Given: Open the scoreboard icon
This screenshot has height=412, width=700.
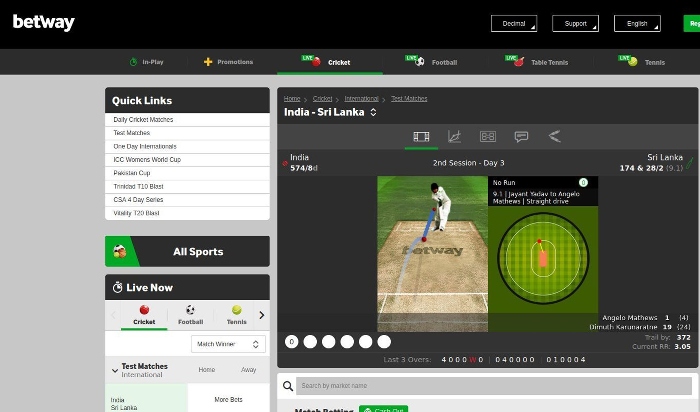Looking at the screenshot, I should coord(488,136).
